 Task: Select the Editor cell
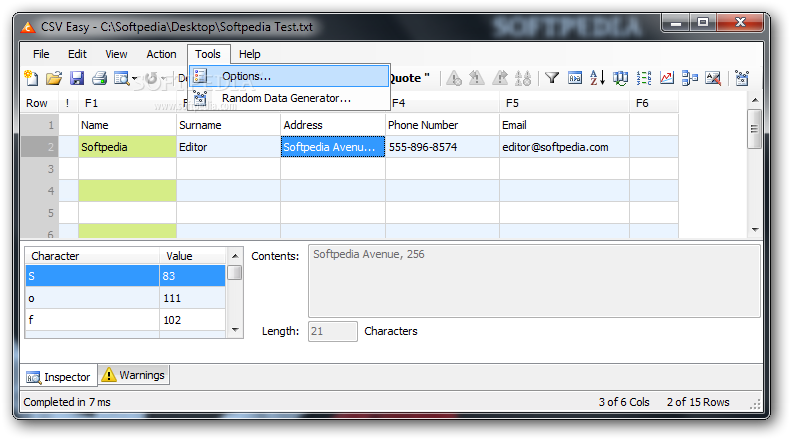click(229, 147)
